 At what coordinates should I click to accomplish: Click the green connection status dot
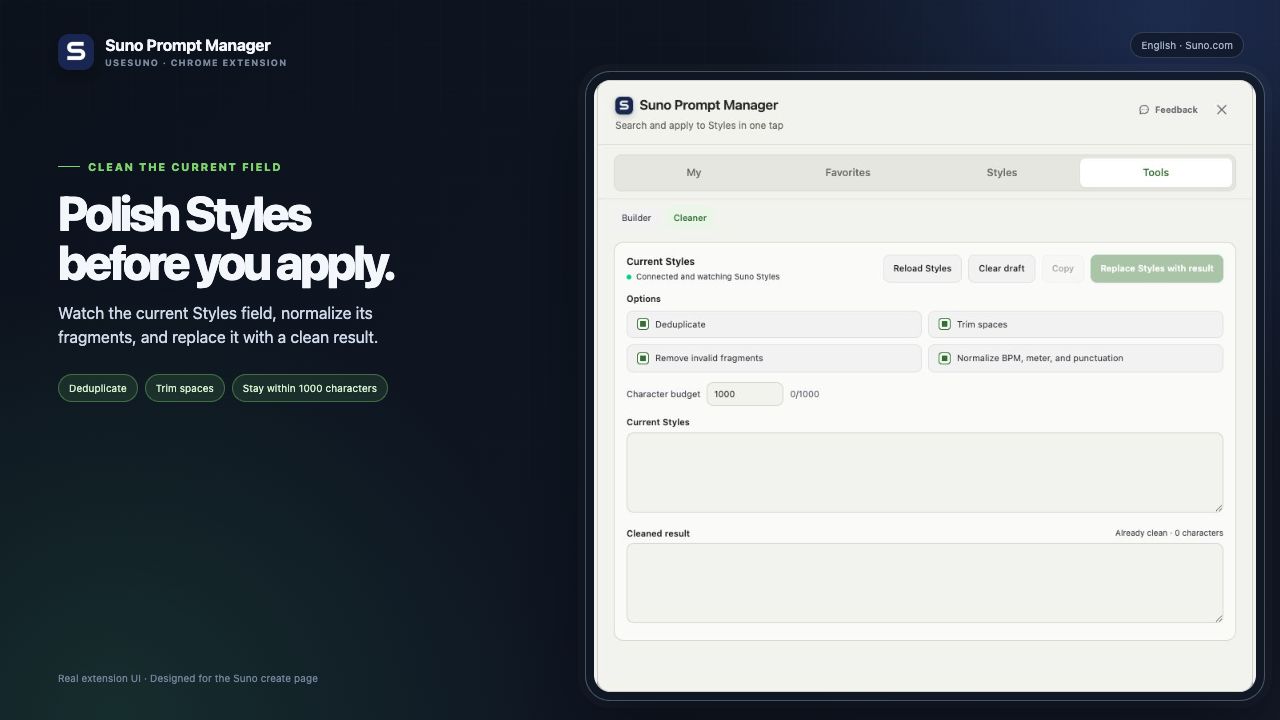[x=629, y=277]
